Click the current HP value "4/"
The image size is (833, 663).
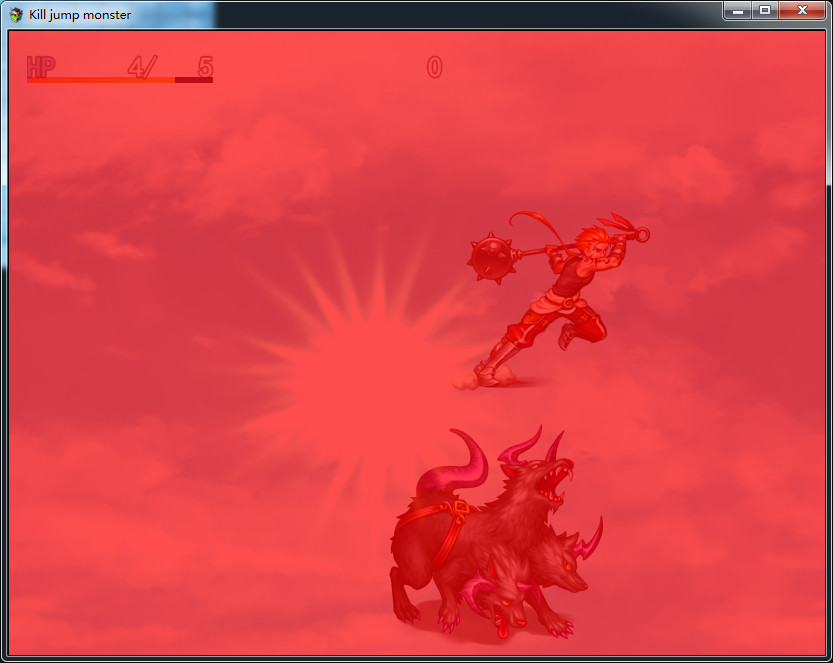[x=142, y=67]
